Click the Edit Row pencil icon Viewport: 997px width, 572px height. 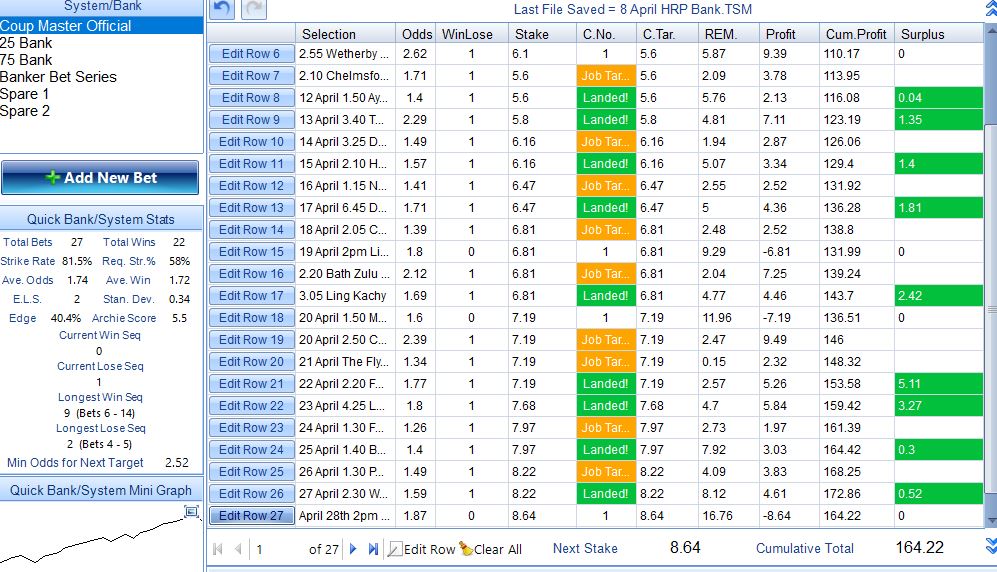[x=395, y=549]
